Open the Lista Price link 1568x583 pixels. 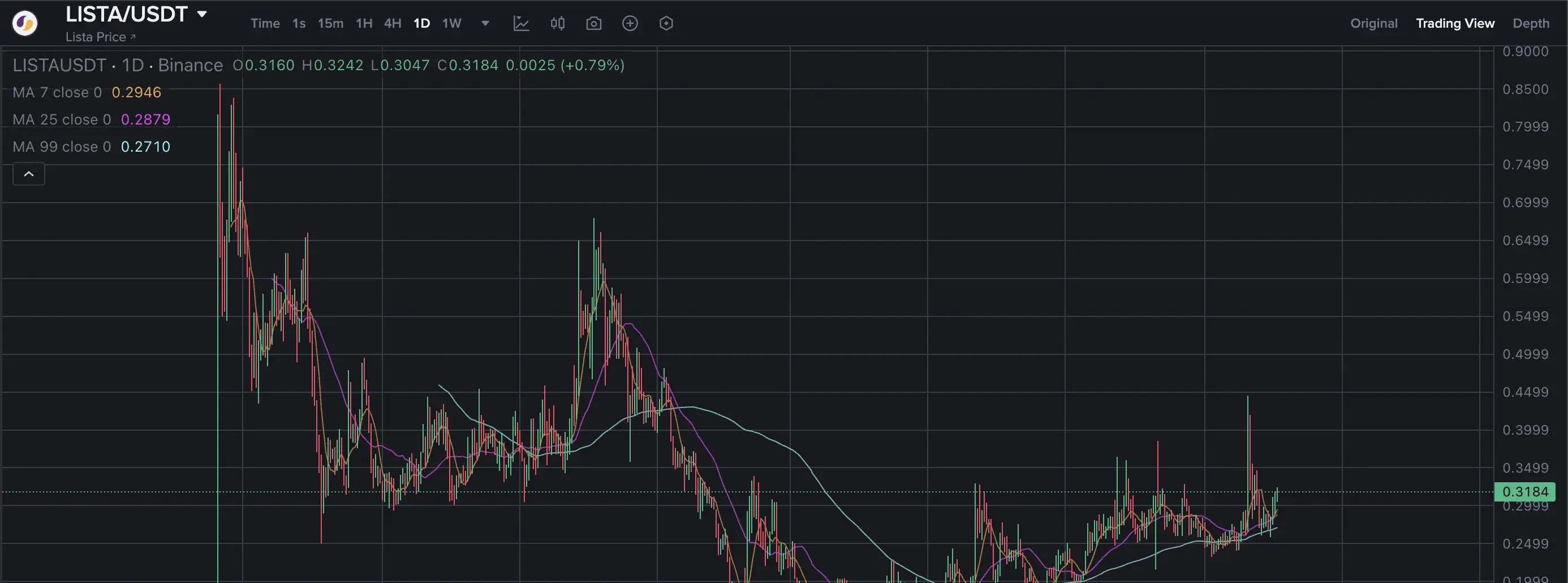coord(101,37)
